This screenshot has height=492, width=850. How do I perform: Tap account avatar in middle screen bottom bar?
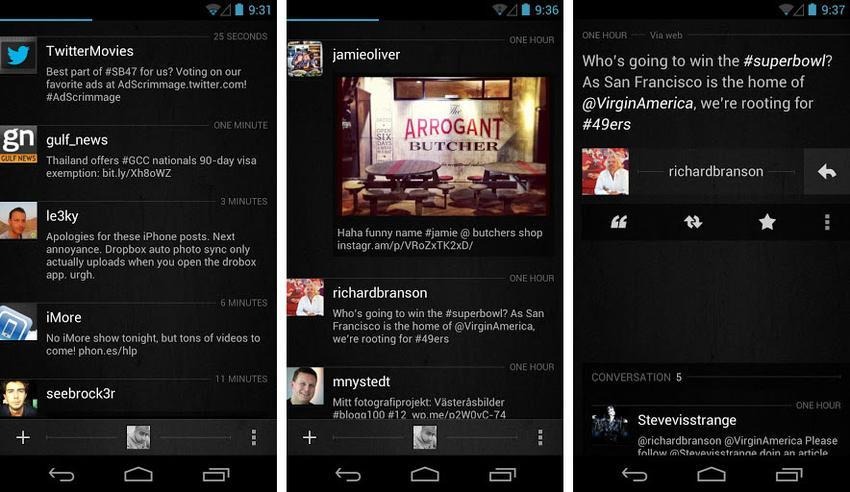click(x=424, y=437)
